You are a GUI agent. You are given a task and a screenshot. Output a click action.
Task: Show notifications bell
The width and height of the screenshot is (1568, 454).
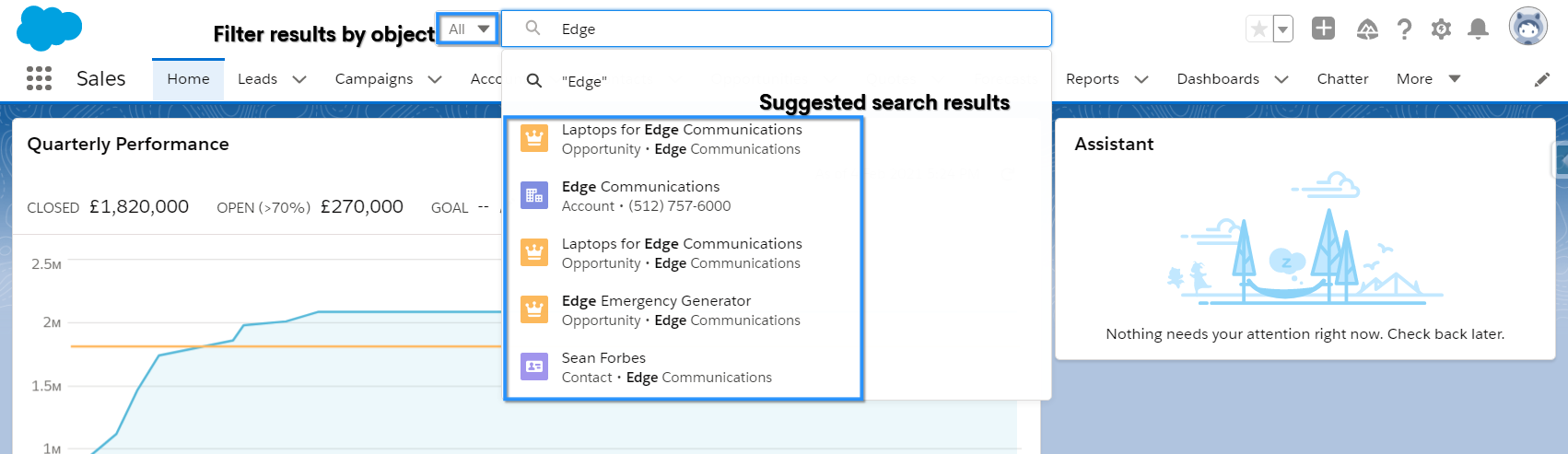pos(1478,29)
